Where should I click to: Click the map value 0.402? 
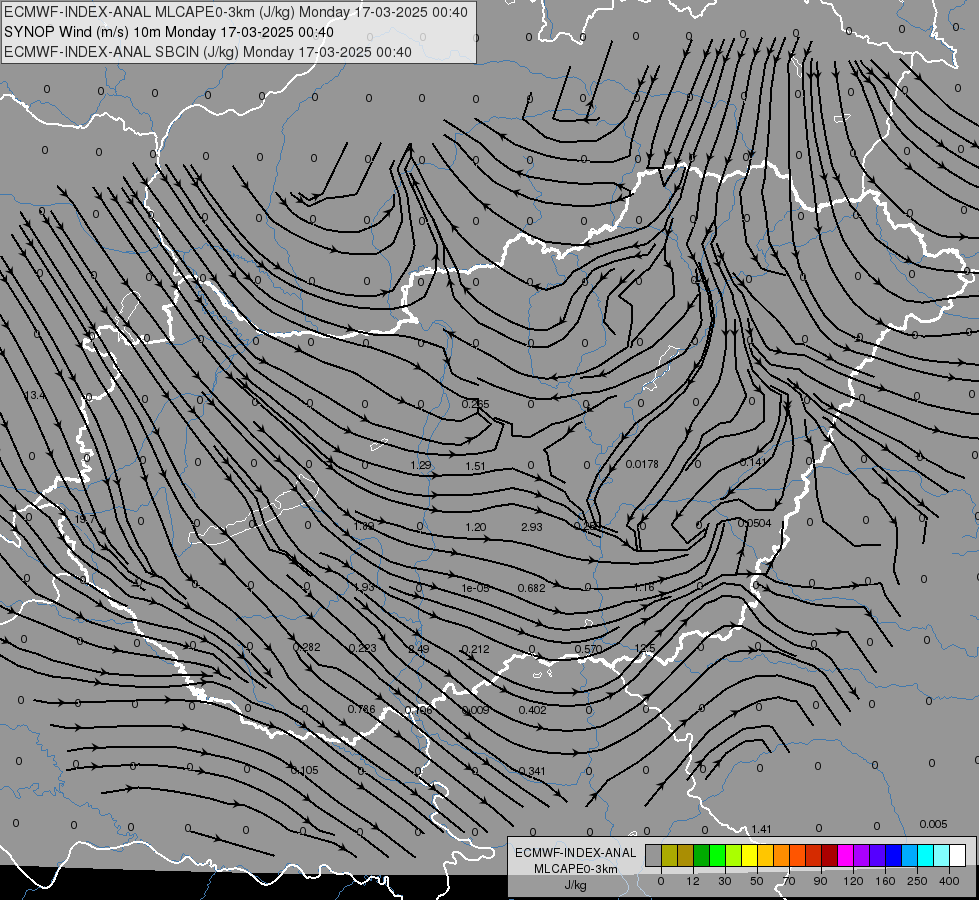[x=532, y=710]
